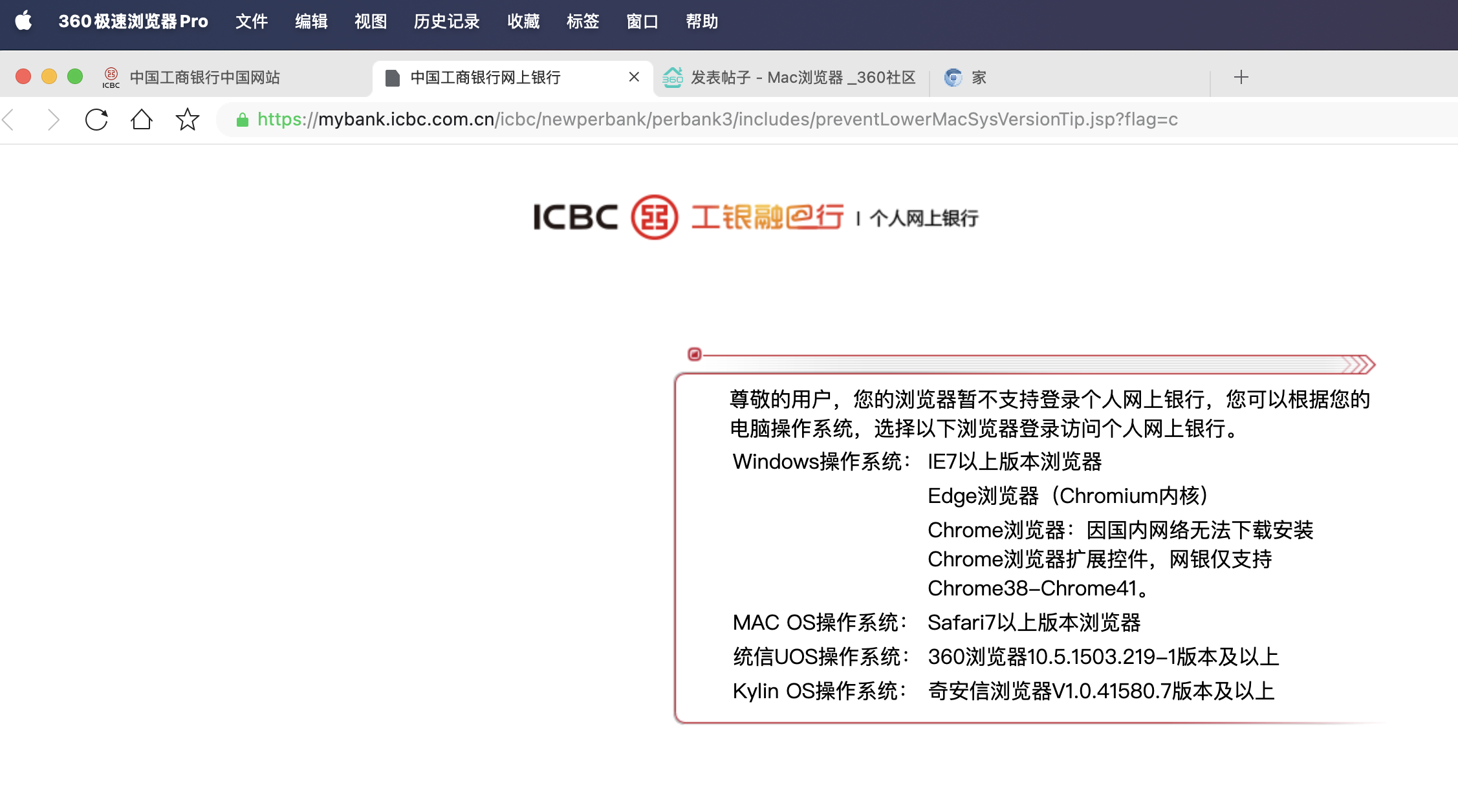Open the 文件 menu
This screenshot has height=812, width=1458.
[252, 21]
